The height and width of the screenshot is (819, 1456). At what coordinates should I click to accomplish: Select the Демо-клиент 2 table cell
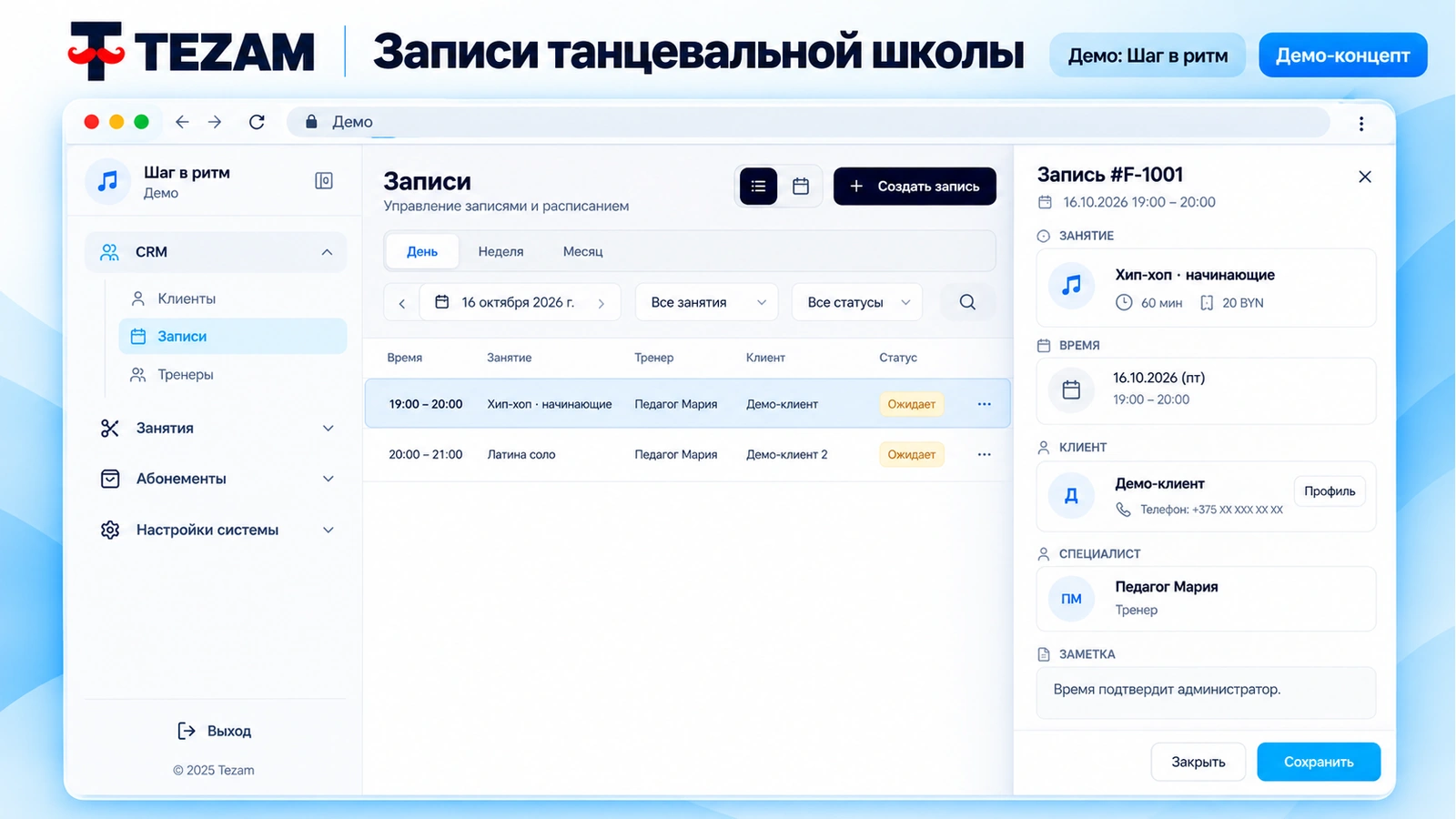click(x=787, y=454)
